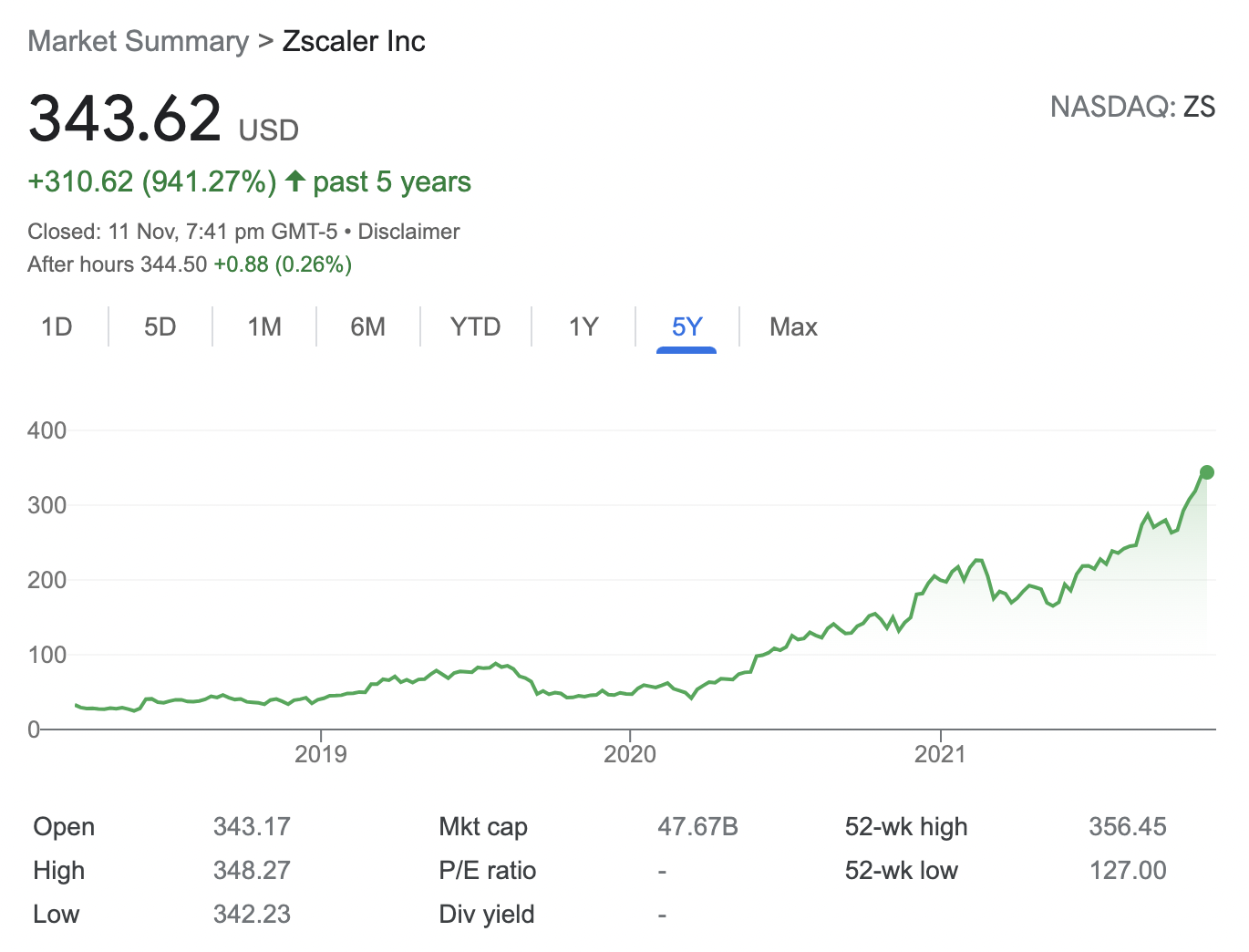Select the YTD chart range
The image size is (1249, 952).
coord(476,326)
